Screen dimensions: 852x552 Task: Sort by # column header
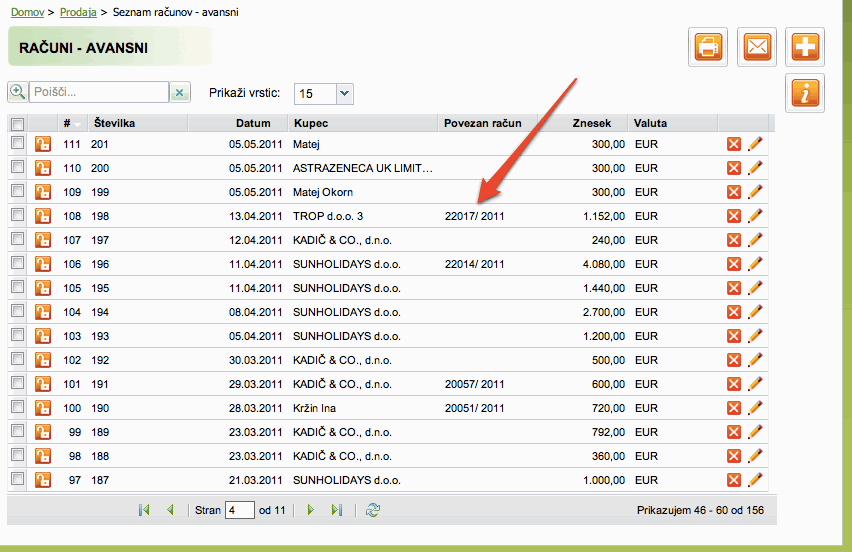(x=70, y=123)
